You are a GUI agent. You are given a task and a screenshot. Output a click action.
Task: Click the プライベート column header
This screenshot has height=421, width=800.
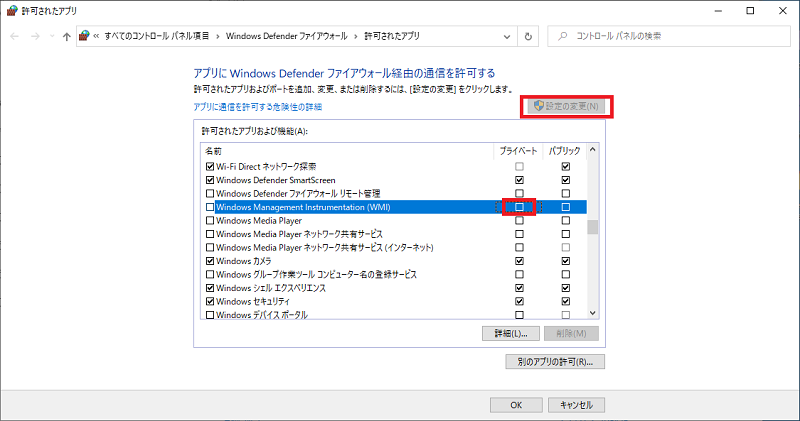(x=518, y=151)
